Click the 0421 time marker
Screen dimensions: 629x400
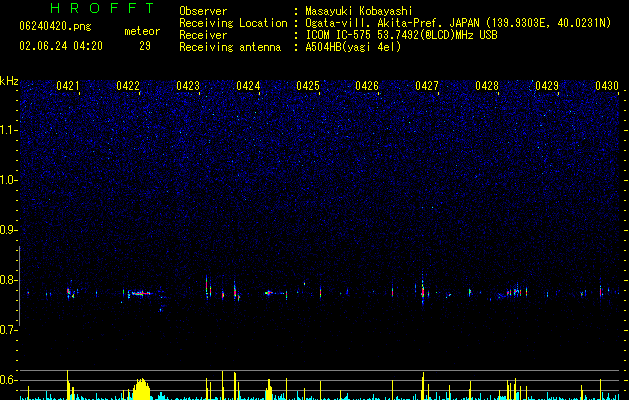(x=67, y=86)
